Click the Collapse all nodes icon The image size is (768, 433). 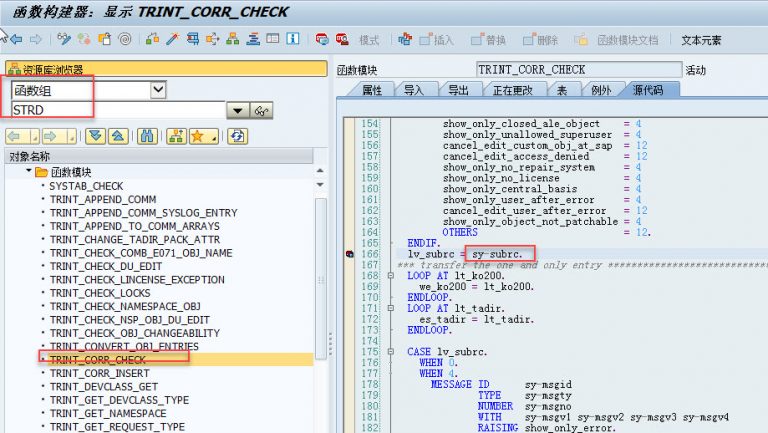pyautogui.click(x=117, y=136)
